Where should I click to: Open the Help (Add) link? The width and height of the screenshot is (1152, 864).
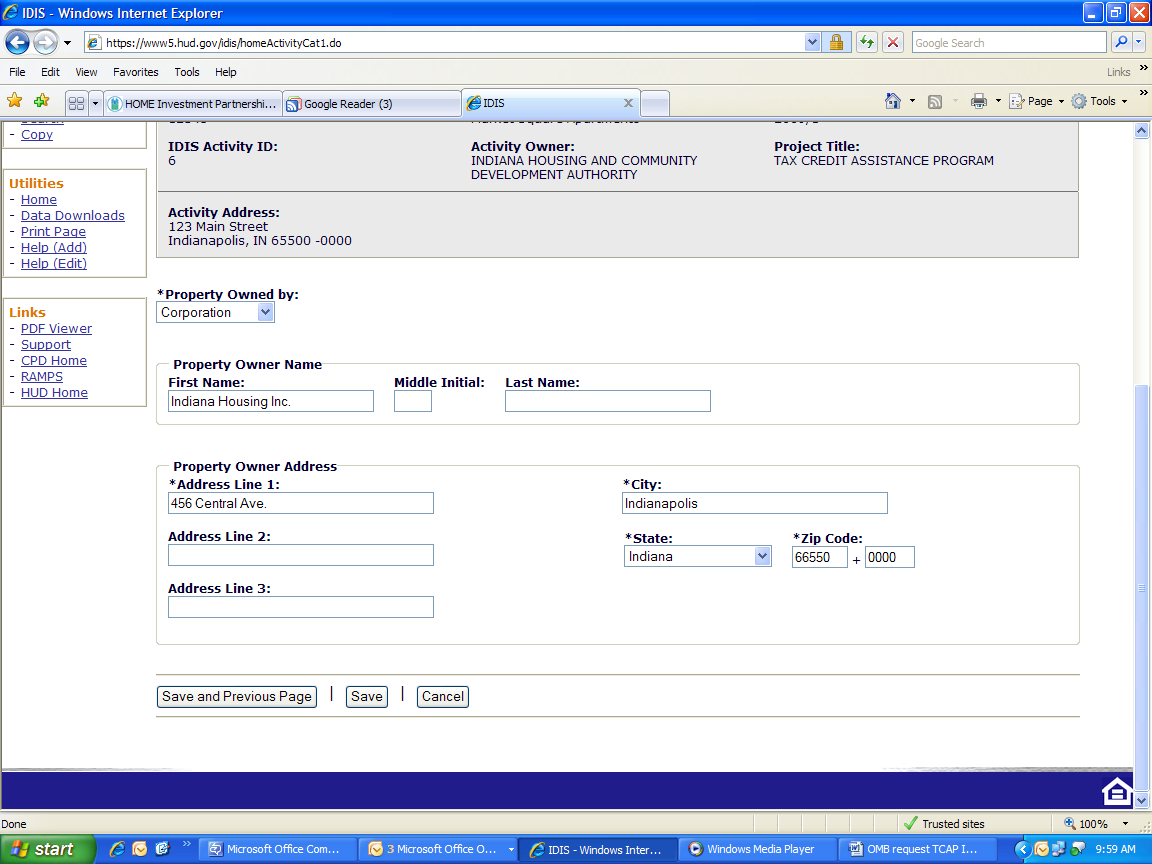[x=54, y=248]
